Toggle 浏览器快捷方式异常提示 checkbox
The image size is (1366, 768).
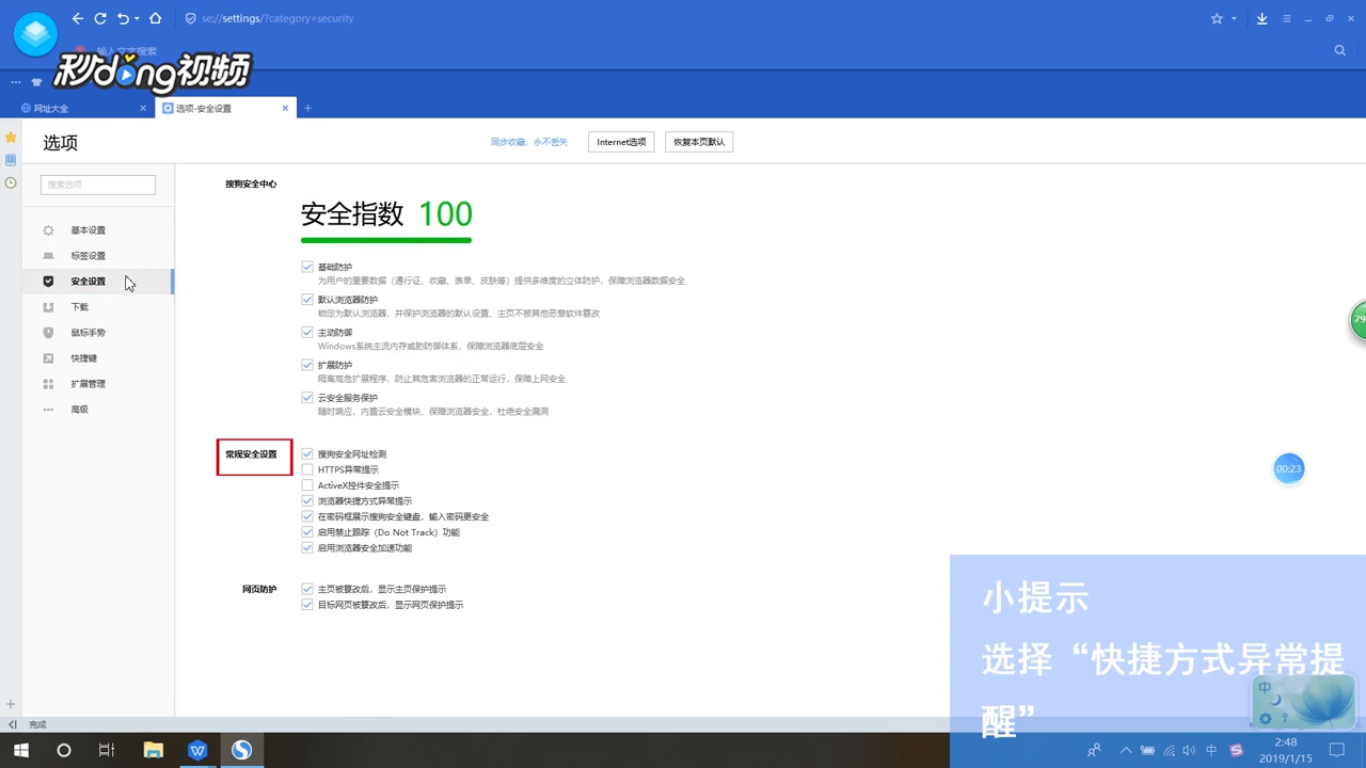tap(307, 501)
